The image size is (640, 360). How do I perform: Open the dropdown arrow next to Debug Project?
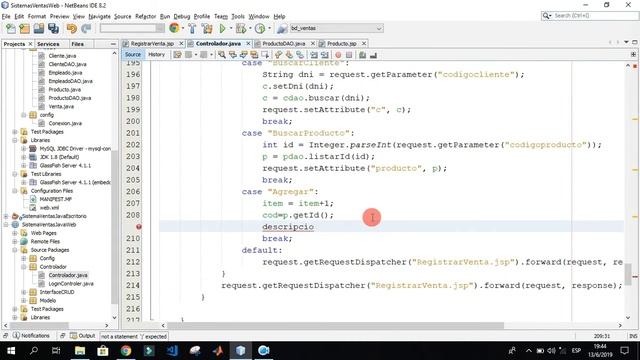(250, 28)
